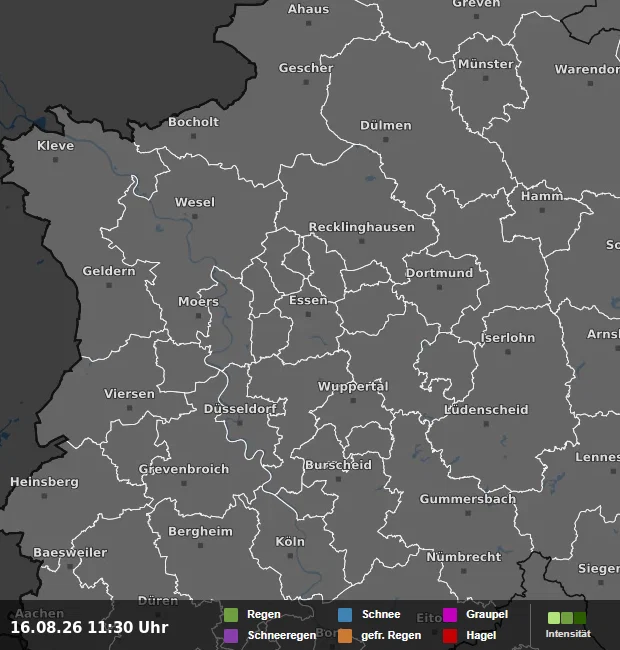This screenshot has width=620, height=650.
Task: Click the Heinsberg city label
Action: 44,482
